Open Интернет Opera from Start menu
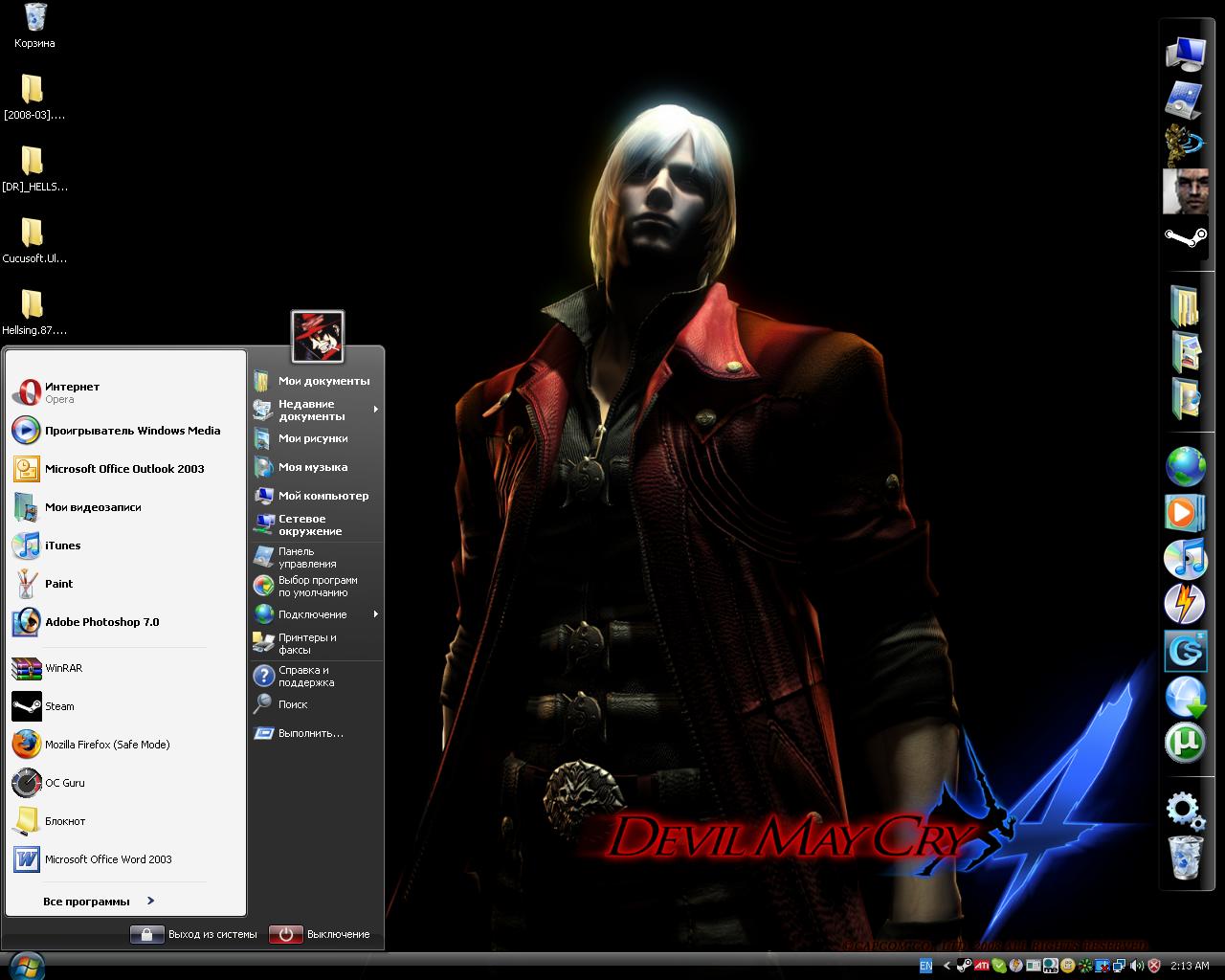Screen dimensions: 1225x980 point(126,392)
